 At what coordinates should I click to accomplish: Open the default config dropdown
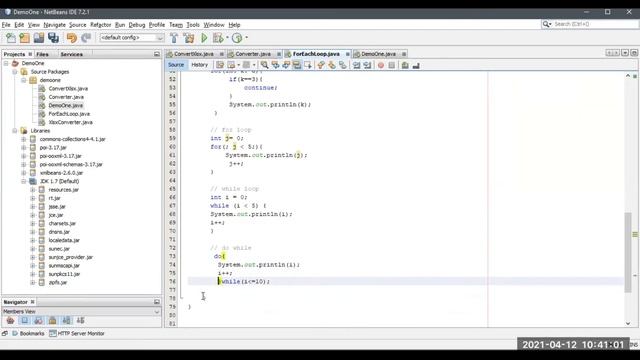click(x=132, y=38)
